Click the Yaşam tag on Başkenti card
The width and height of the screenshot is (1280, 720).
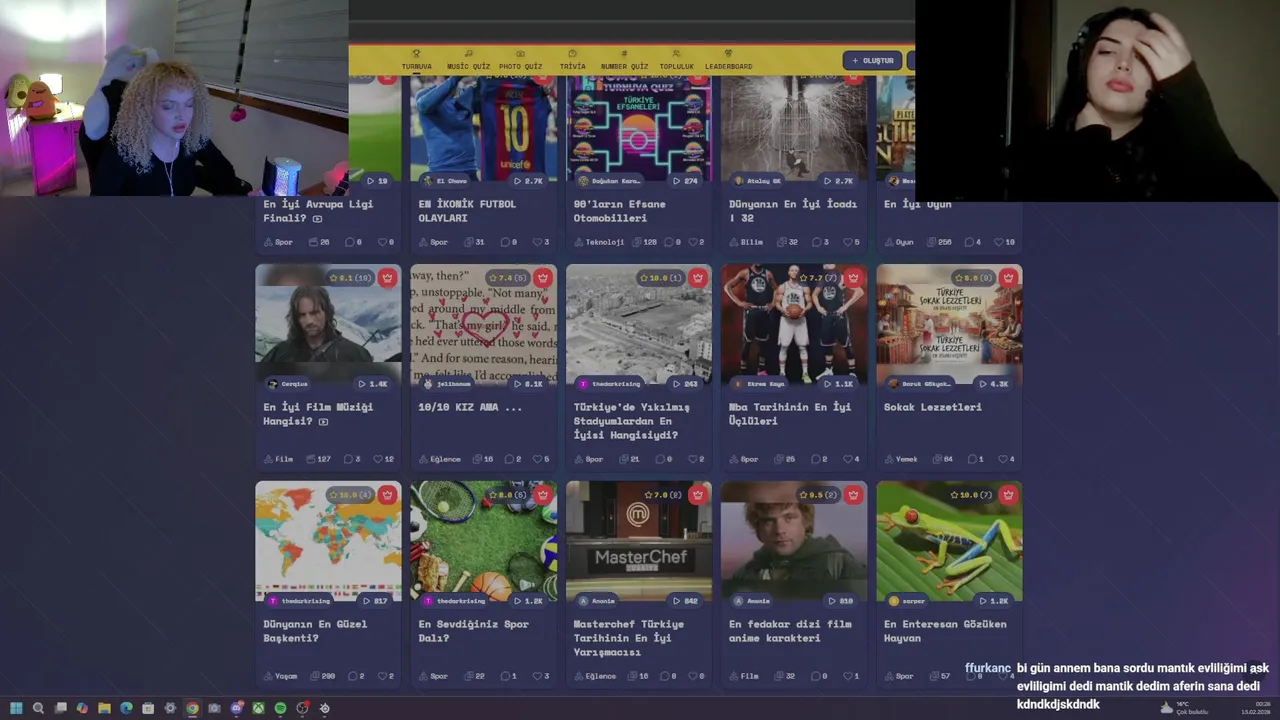pos(281,676)
